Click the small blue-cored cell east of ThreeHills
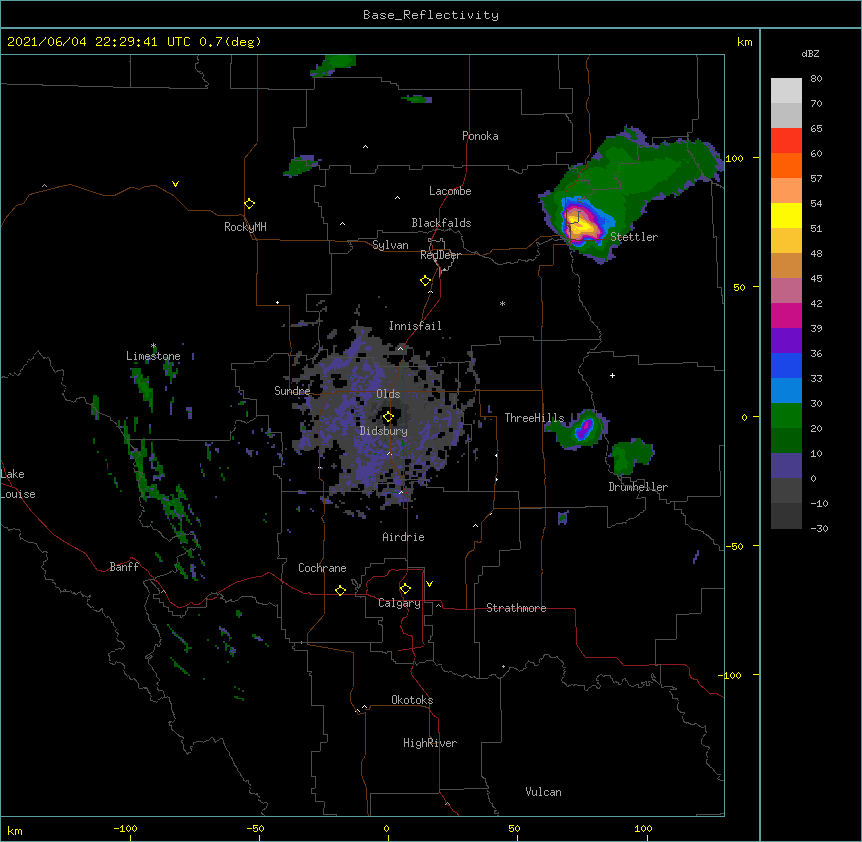Viewport: 862px width, 842px height. (x=585, y=428)
